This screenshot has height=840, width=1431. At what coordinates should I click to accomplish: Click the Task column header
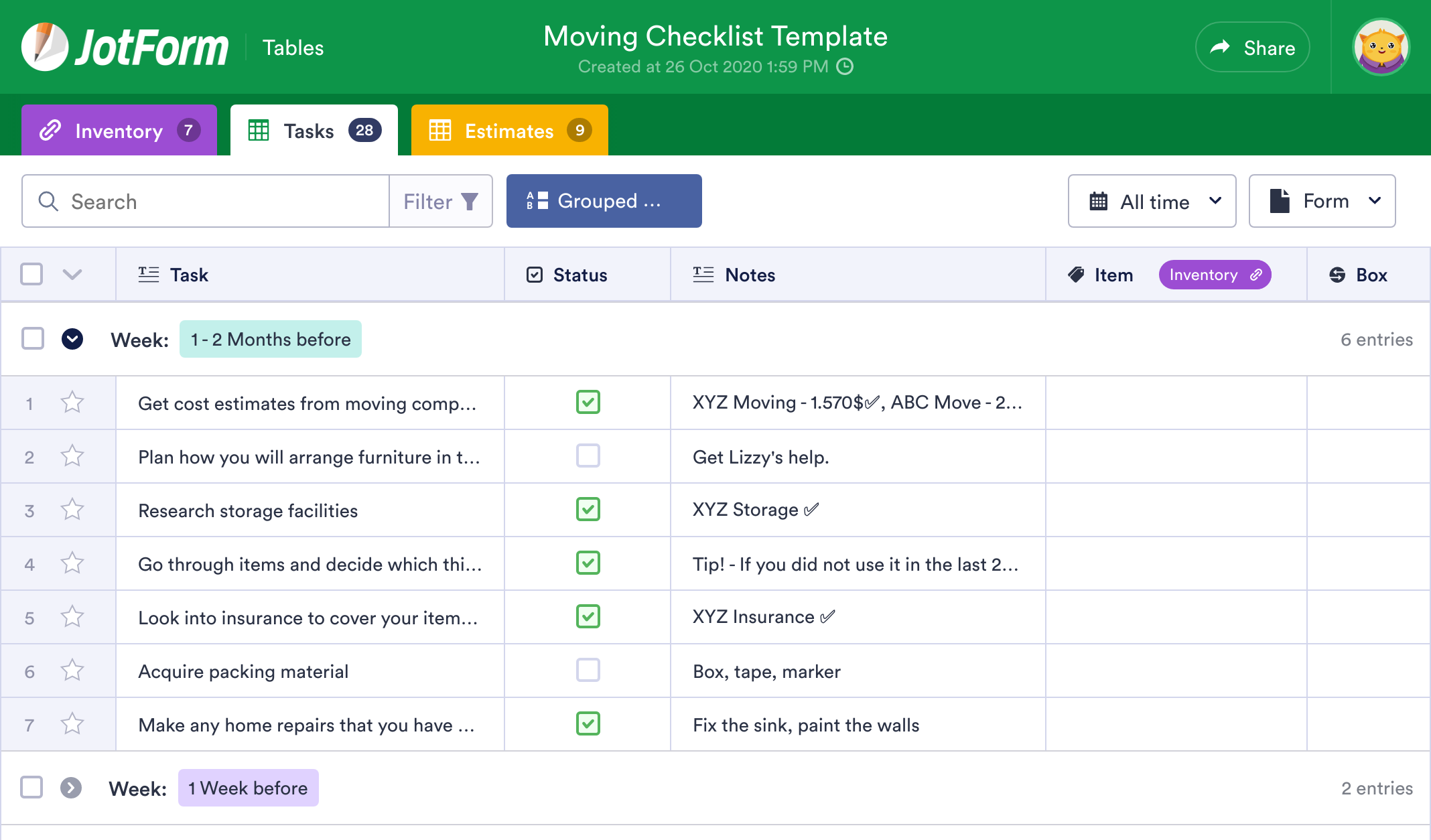(310, 275)
